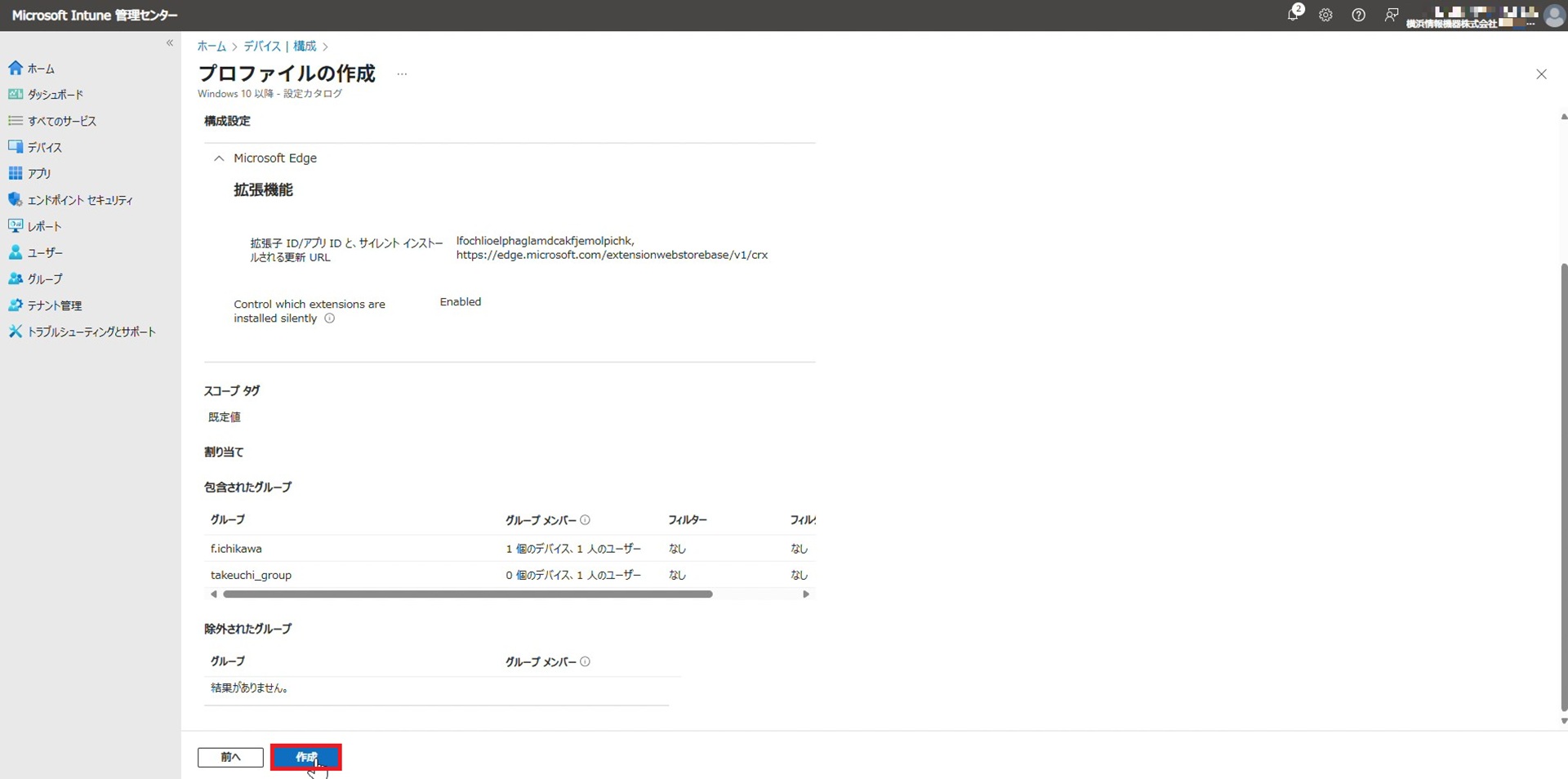Click the デバイス | 構成 breadcrumb link
This screenshot has height=779, width=1568.
280,47
